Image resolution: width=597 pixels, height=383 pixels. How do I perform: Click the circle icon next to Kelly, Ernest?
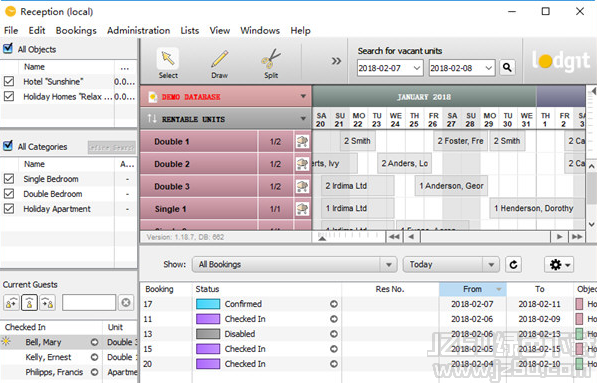pos(94,357)
